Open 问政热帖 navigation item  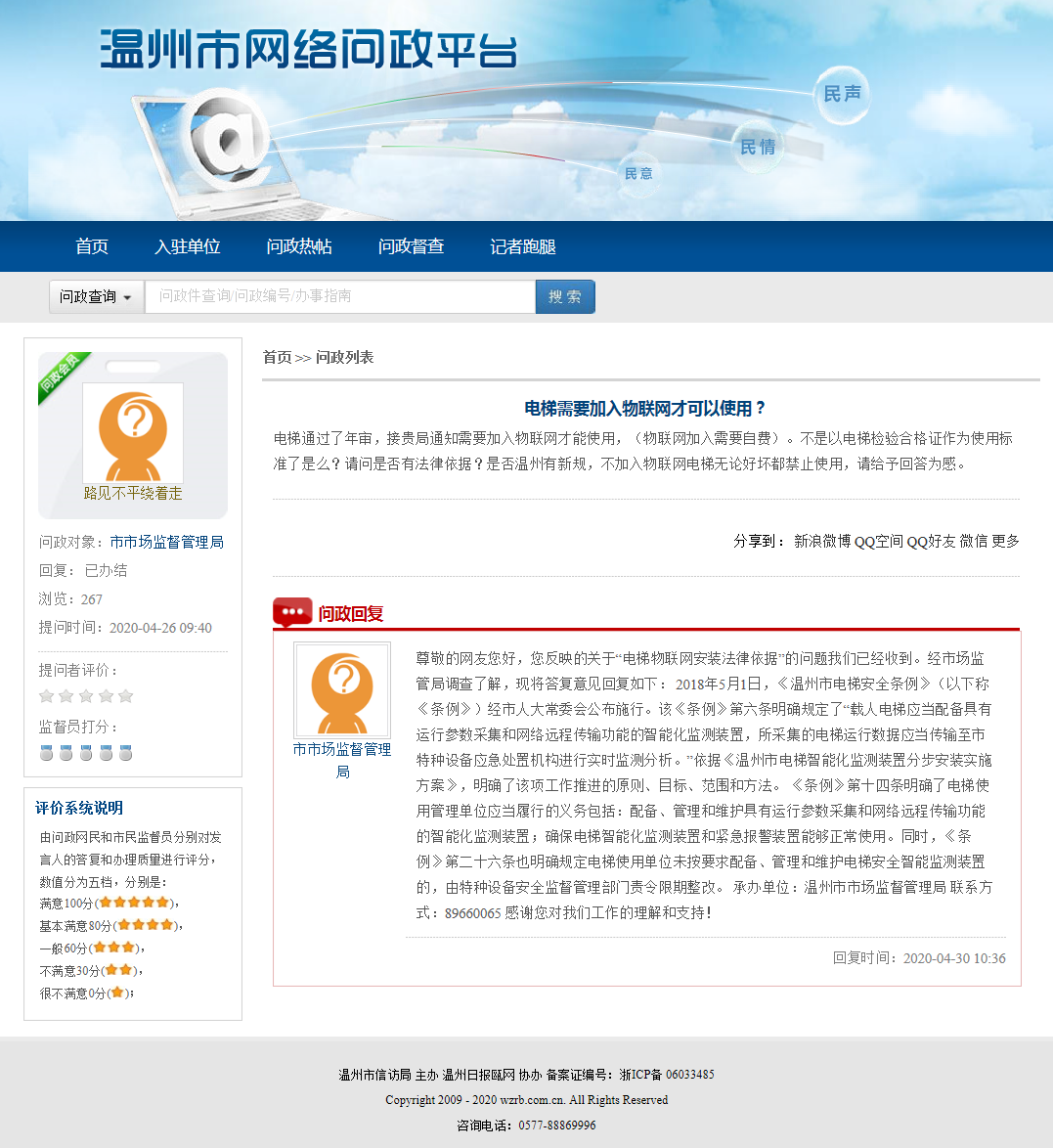click(x=299, y=246)
